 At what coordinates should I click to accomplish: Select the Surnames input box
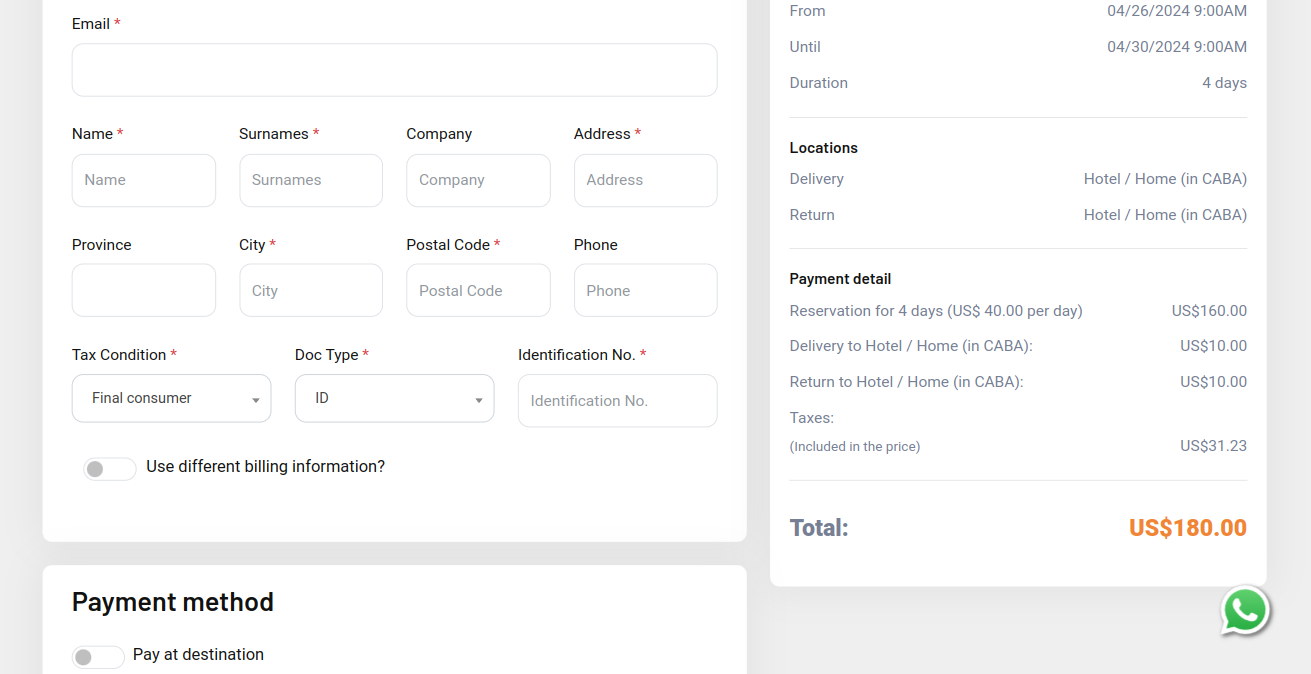pos(311,180)
